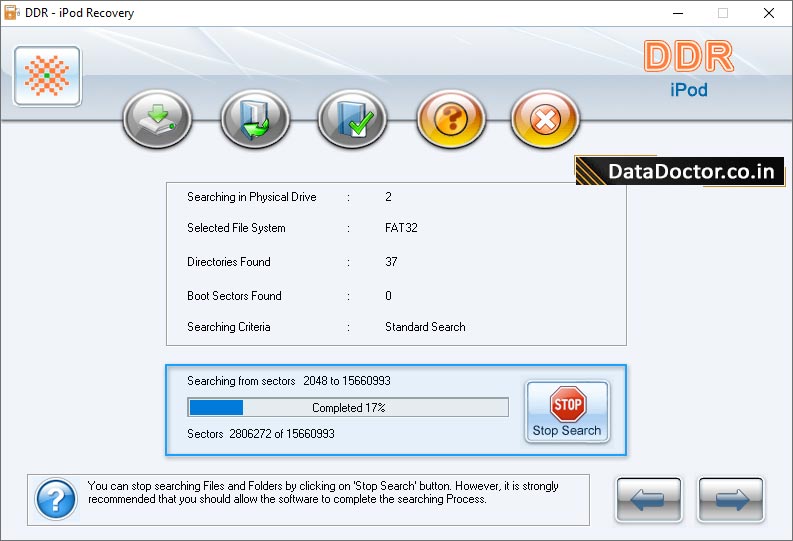The image size is (793, 541).
Task: Click the drive download toolbar icon
Action: coord(157,119)
